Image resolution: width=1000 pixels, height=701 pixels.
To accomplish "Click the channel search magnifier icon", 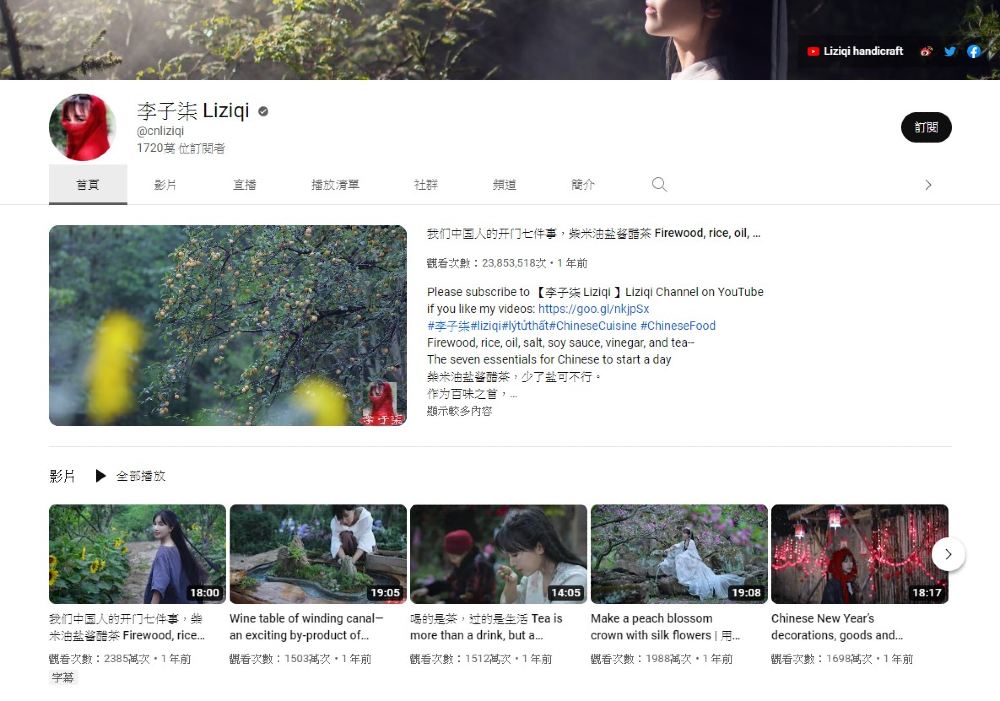I will (x=659, y=185).
